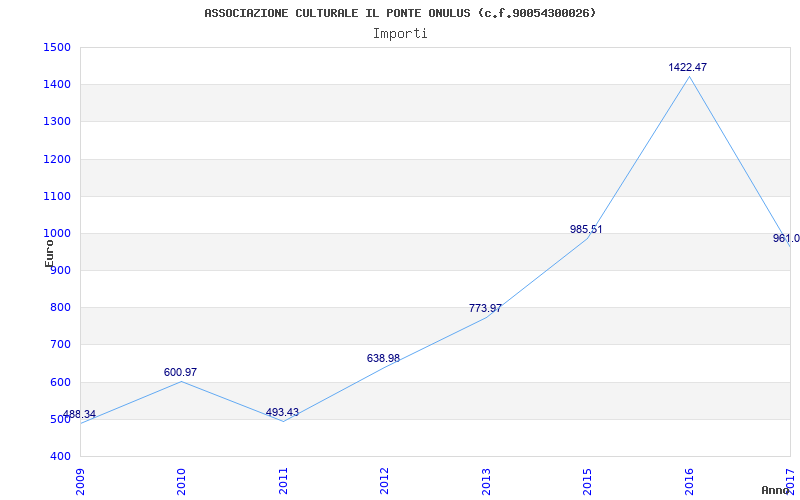This screenshot has width=800, height=500.
Task: Click the 800 y-axis tick label
Action: [x=60, y=308]
